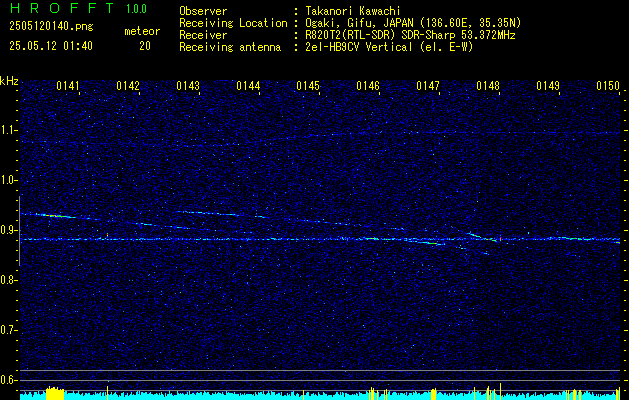Click the 1.0 frequency axis label
This screenshot has width=629, height=400.
(9, 181)
